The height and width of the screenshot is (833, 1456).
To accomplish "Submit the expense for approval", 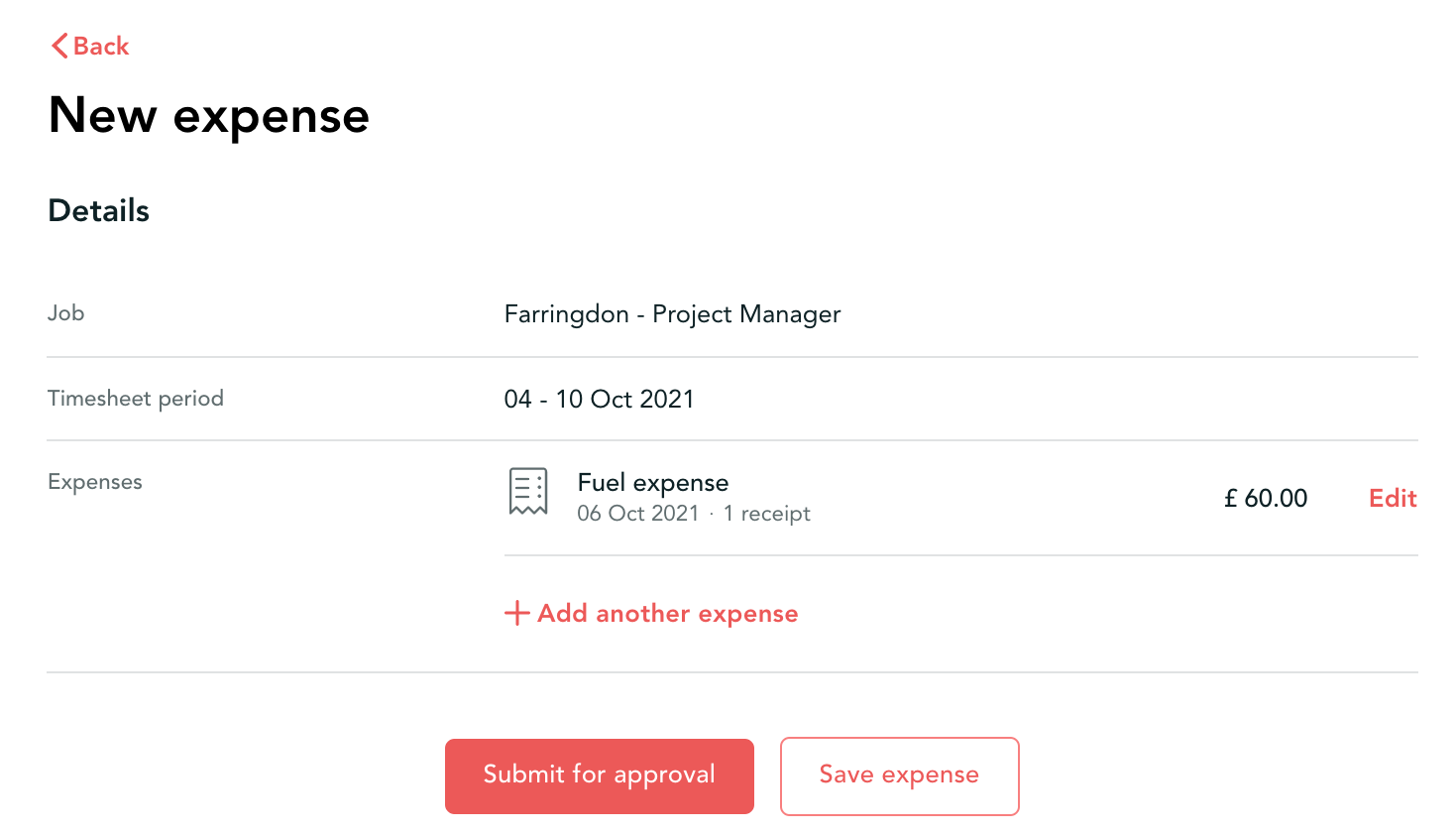I will click(x=599, y=775).
